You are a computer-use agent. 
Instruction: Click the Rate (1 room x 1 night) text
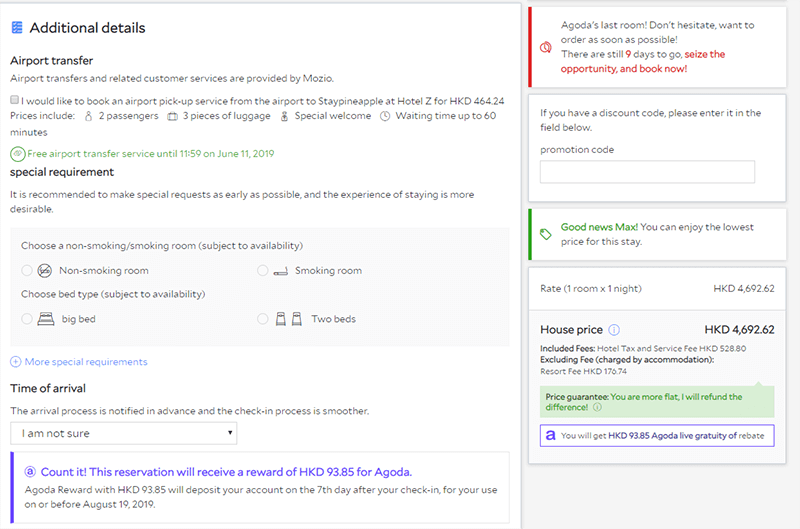(x=591, y=289)
